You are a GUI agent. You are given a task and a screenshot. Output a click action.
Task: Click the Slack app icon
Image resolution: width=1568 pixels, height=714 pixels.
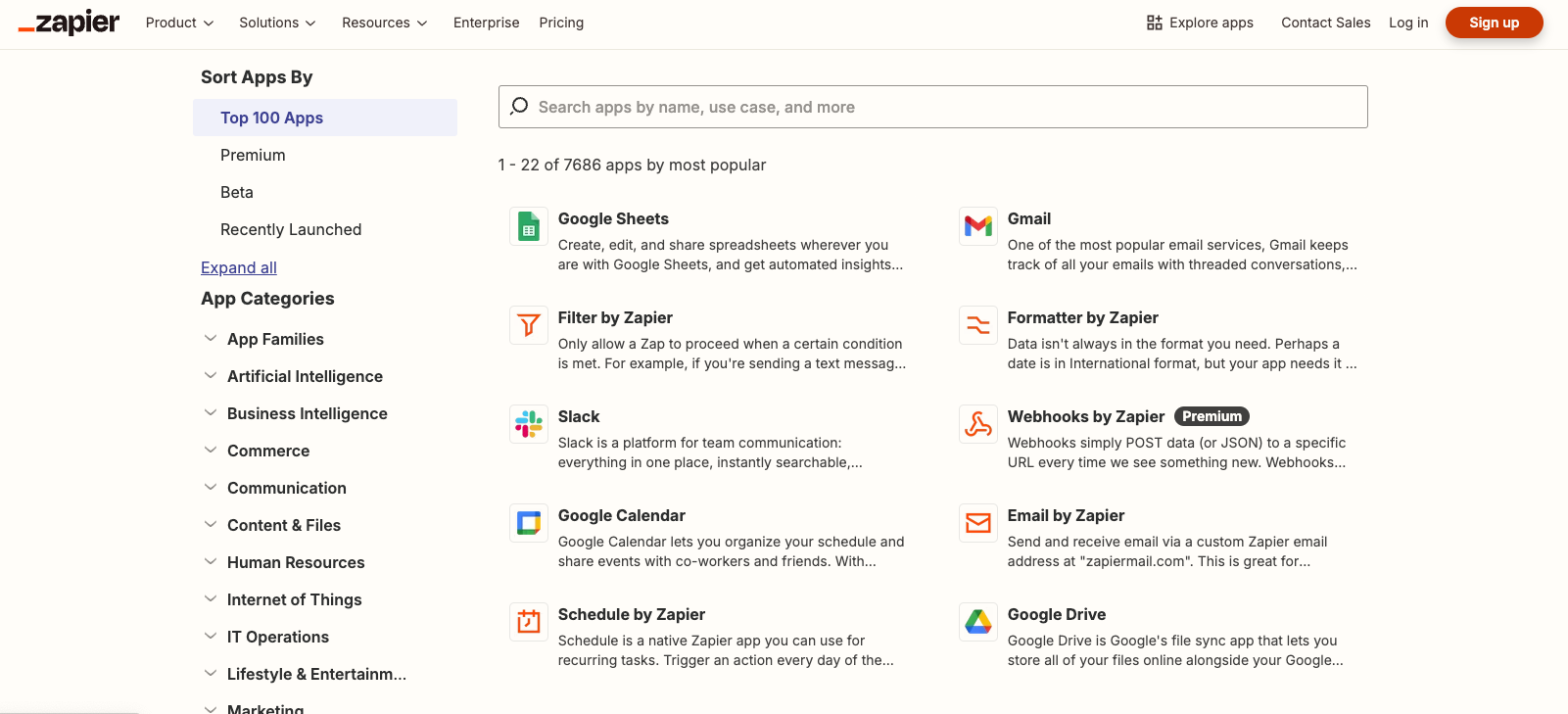pyautogui.click(x=528, y=425)
